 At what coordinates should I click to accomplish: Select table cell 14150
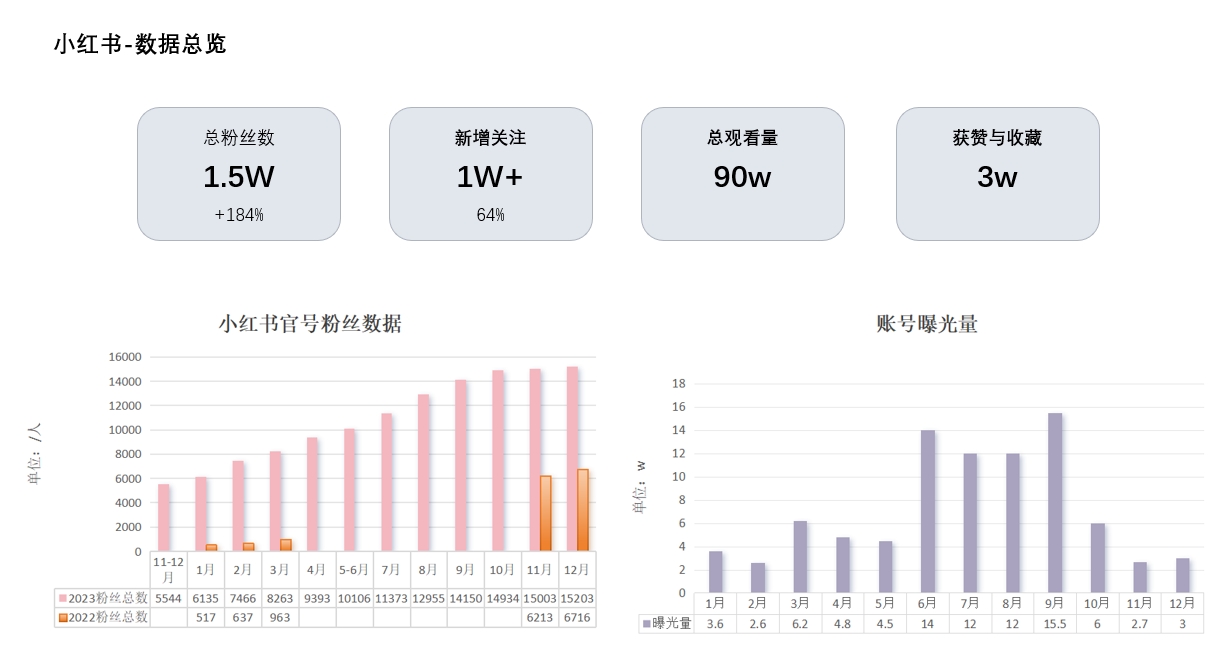point(465,598)
